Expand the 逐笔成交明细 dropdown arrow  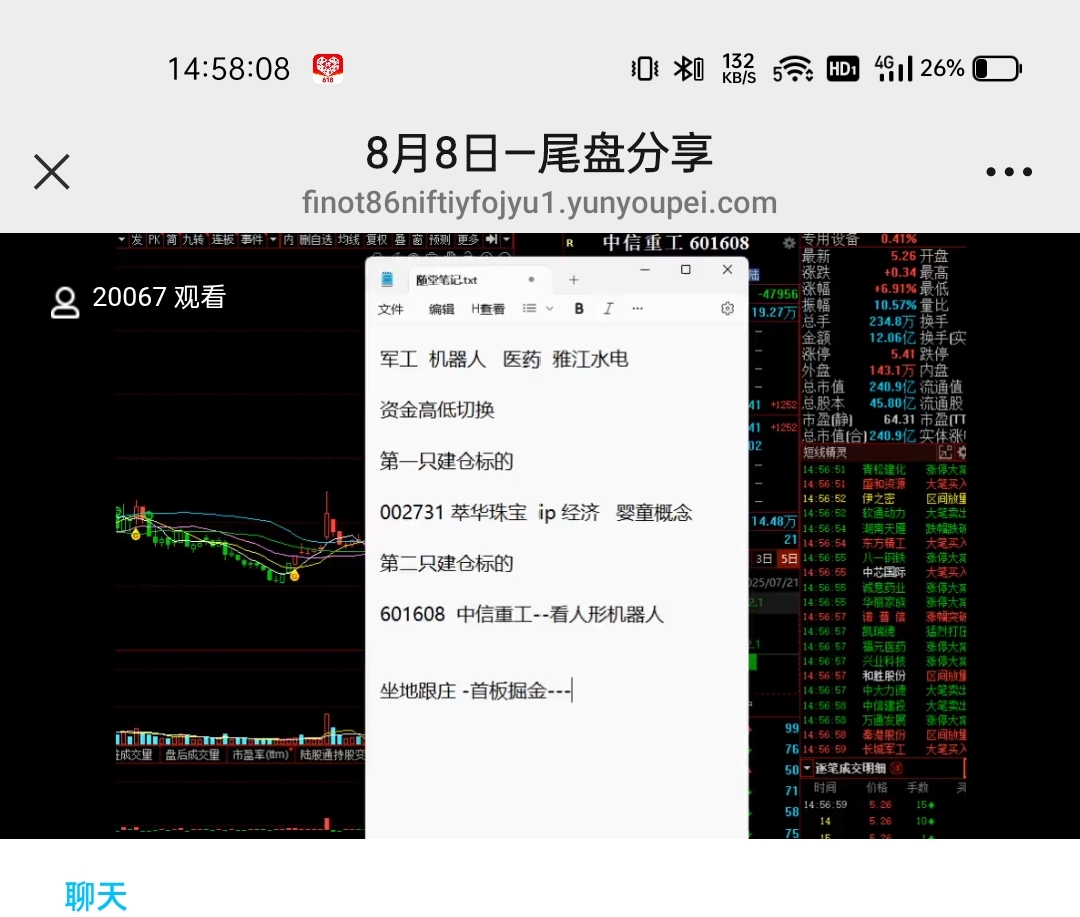click(x=807, y=767)
